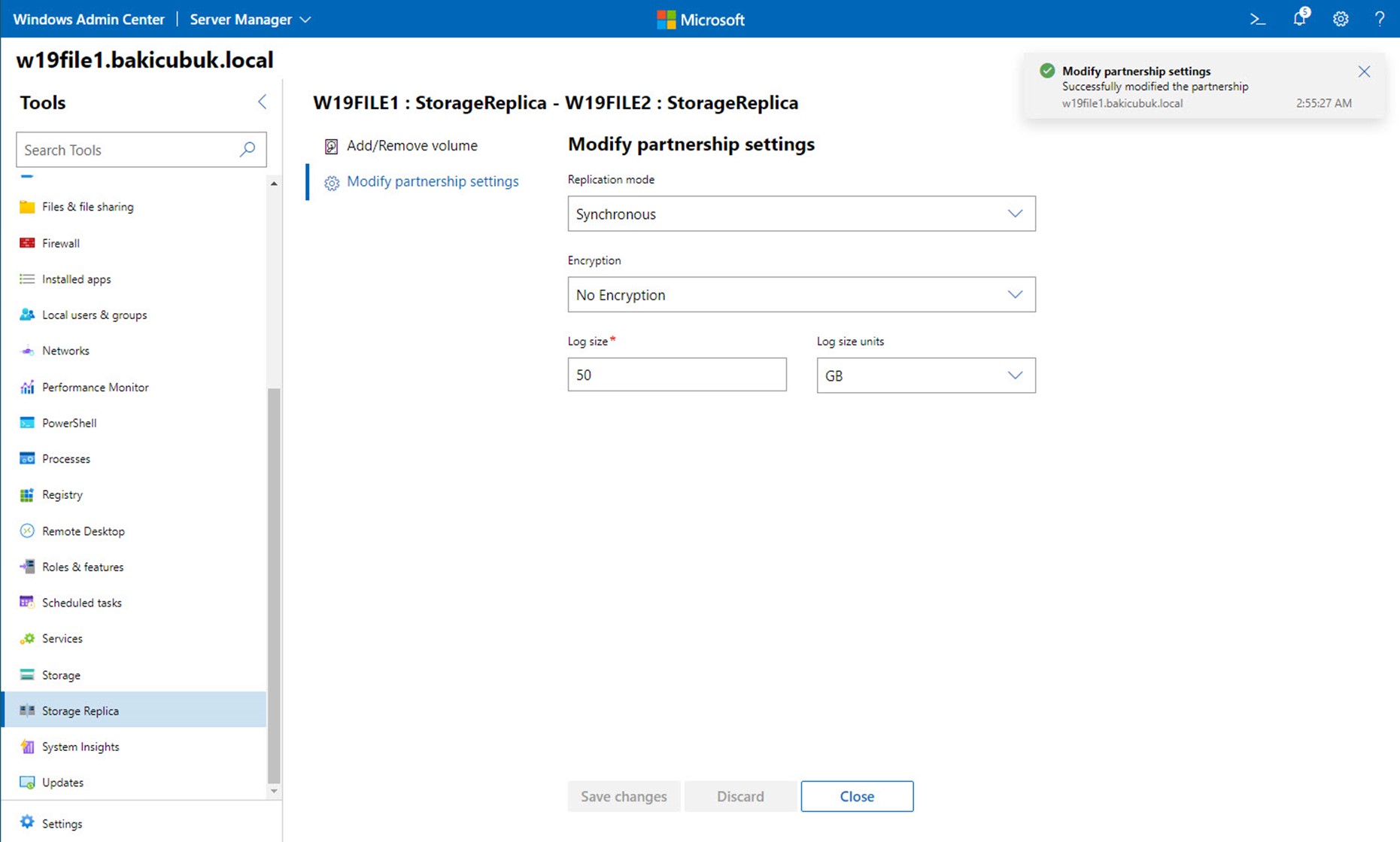Open the settings gear in top bar
Image resolution: width=1400 pixels, height=842 pixels.
(x=1341, y=20)
